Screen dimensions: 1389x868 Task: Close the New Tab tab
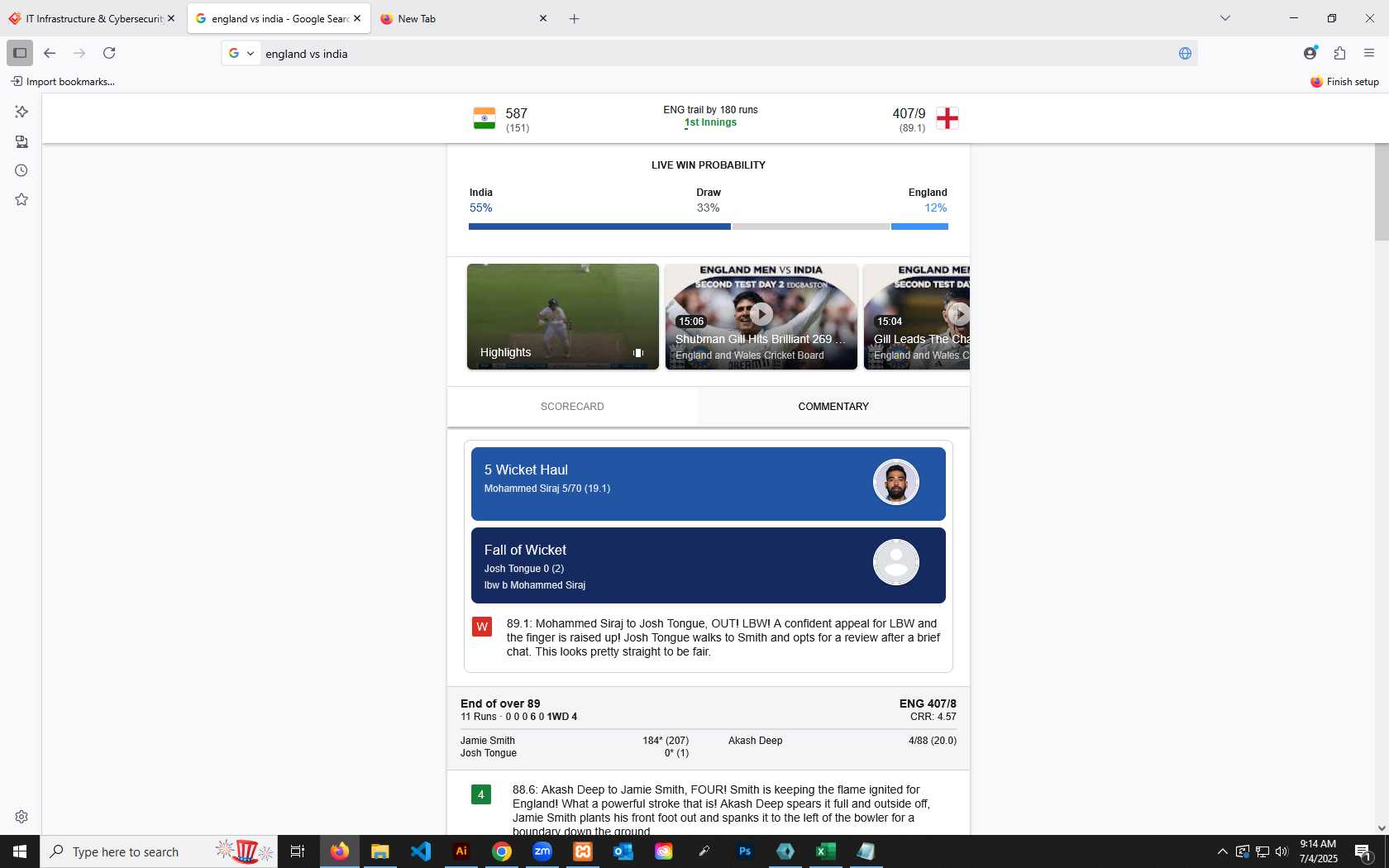coord(543,18)
